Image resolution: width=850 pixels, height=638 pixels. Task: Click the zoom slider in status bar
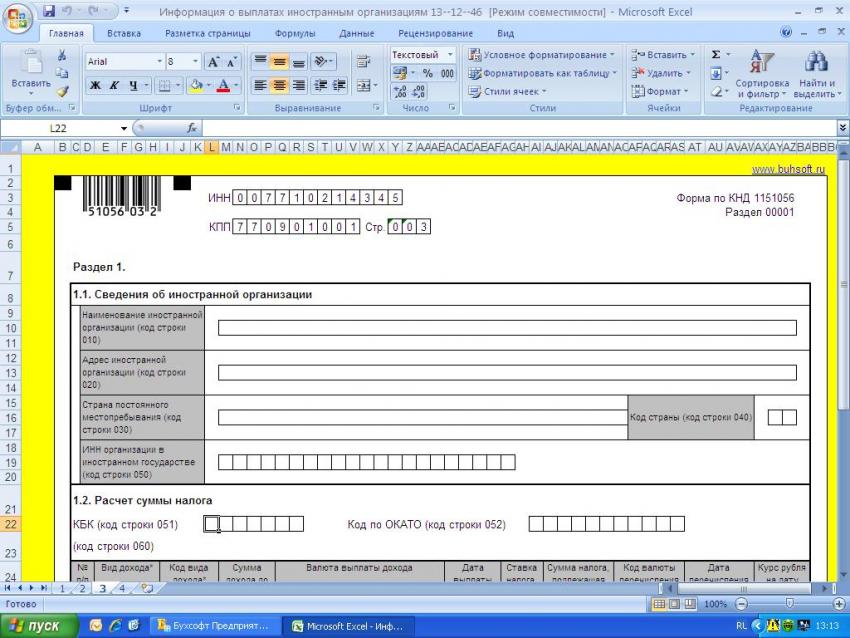[789, 605]
